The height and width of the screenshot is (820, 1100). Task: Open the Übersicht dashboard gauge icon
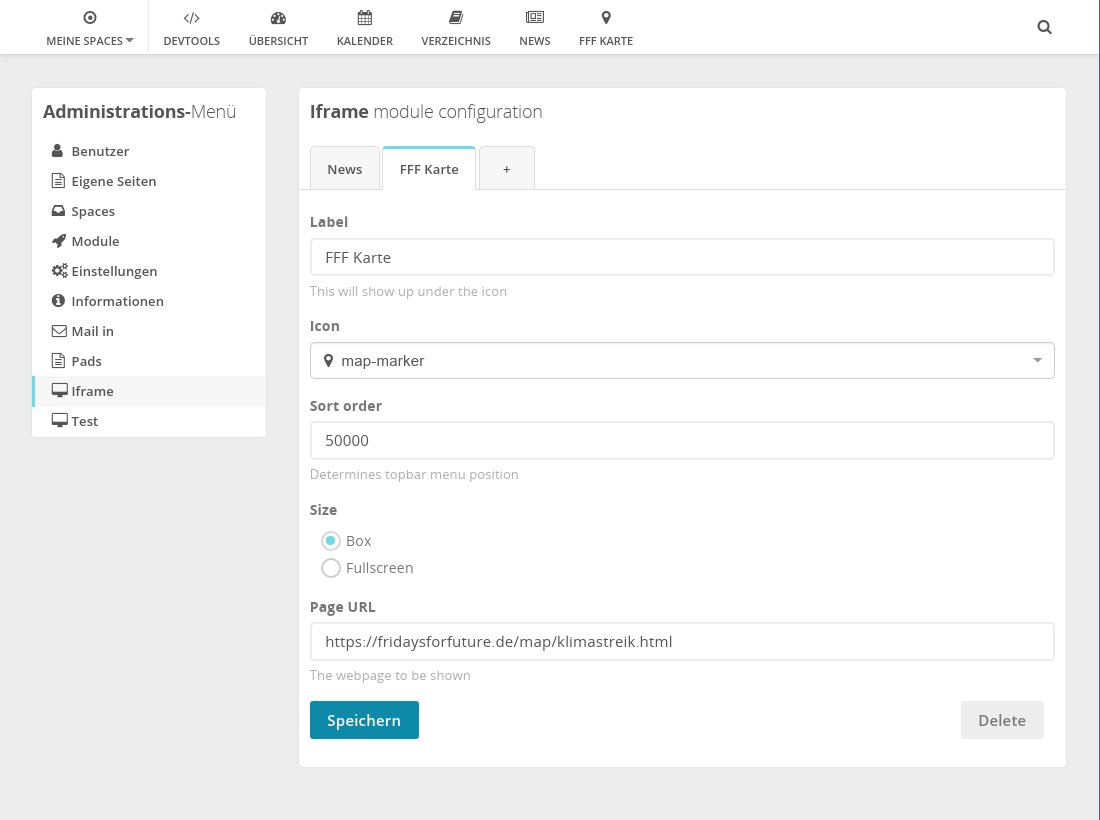click(x=279, y=18)
